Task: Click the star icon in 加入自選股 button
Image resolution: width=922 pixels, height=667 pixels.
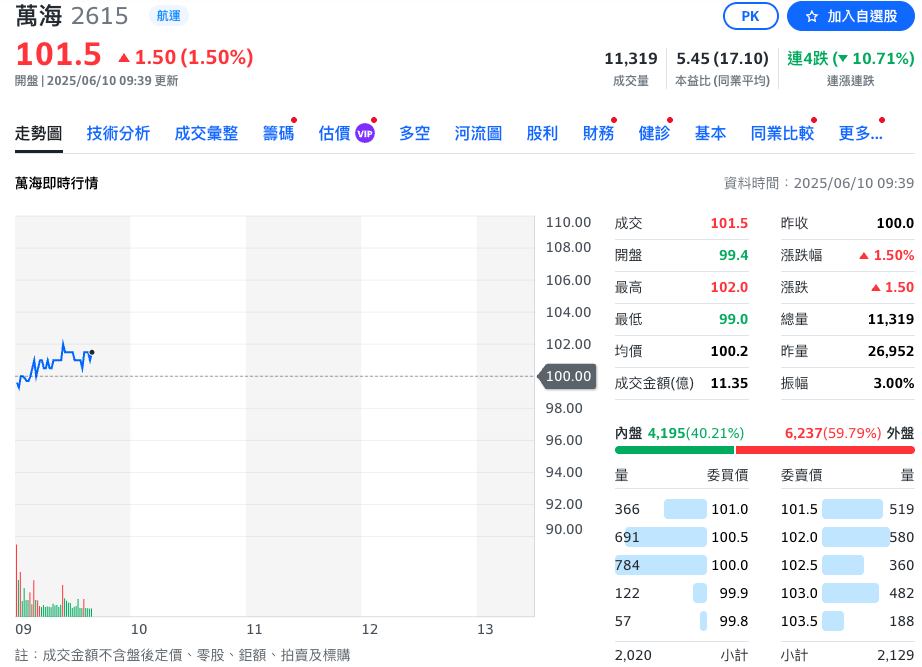Action: pyautogui.click(x=812, y=16)
